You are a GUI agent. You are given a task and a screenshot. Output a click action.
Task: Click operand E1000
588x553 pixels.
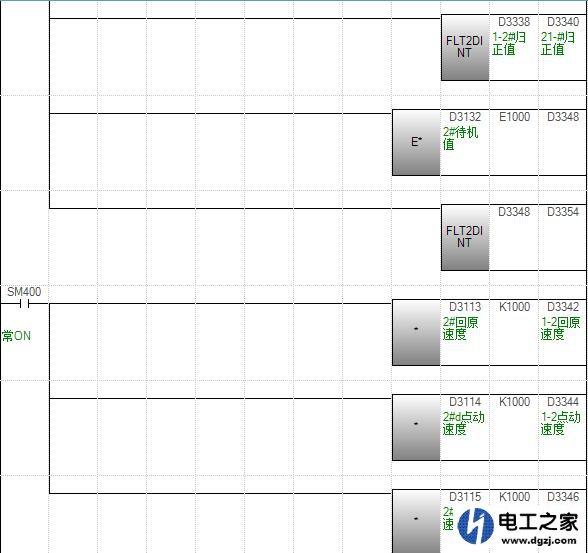[x=514, y=117]
